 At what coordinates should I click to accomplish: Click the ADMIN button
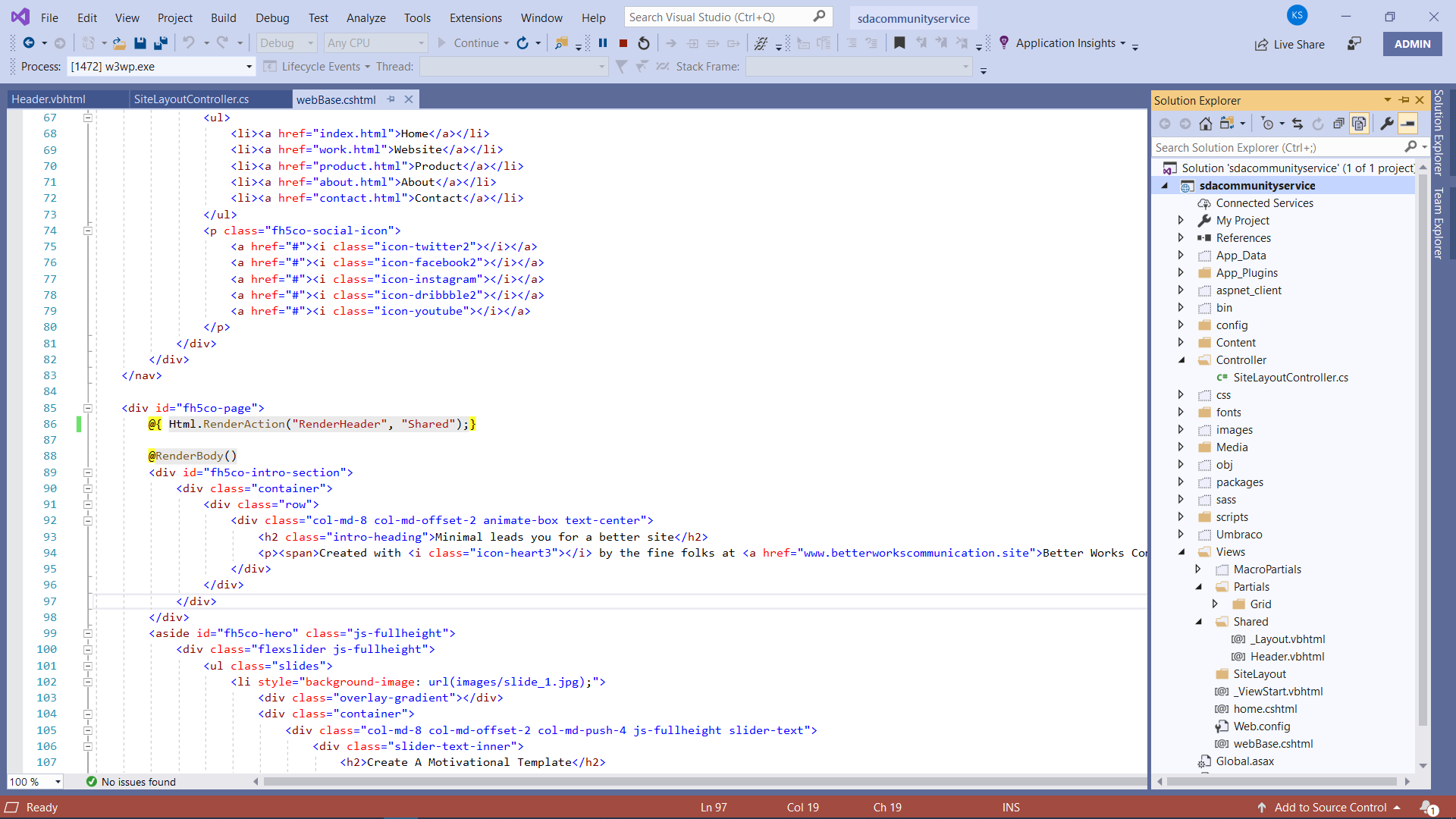[1413, 44]
